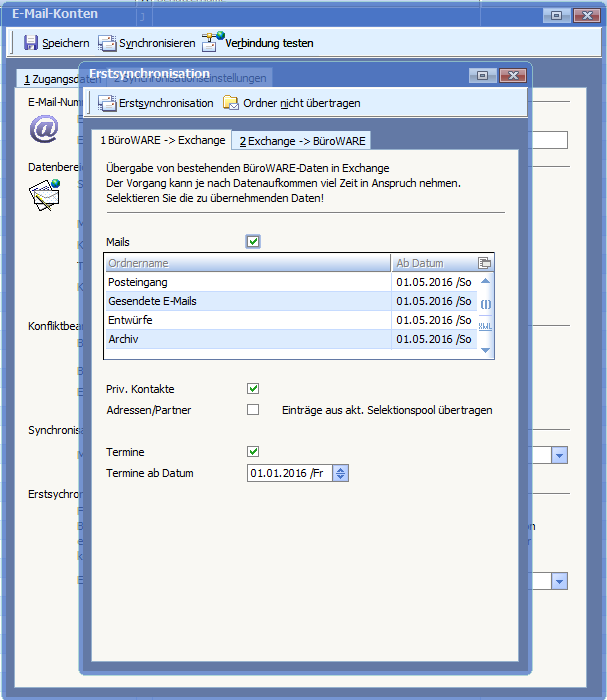Uncheck the Mails checkbox
The height and width of the screenshot is (700, 607).
coord(253,242)
